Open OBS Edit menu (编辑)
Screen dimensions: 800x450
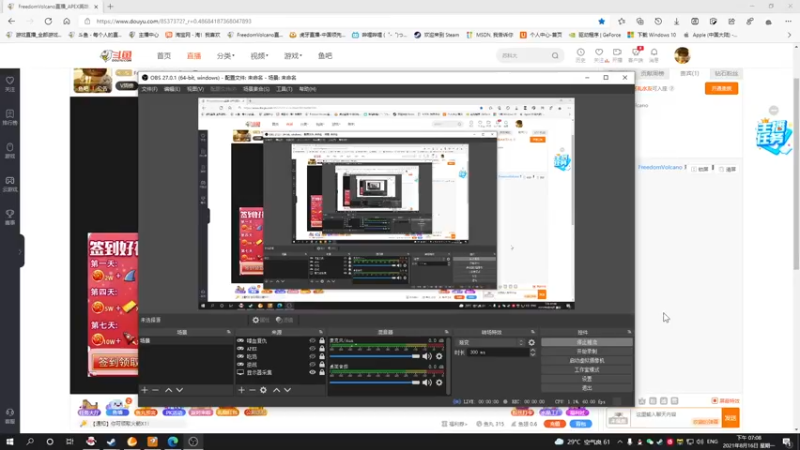[x=172, y=89]
